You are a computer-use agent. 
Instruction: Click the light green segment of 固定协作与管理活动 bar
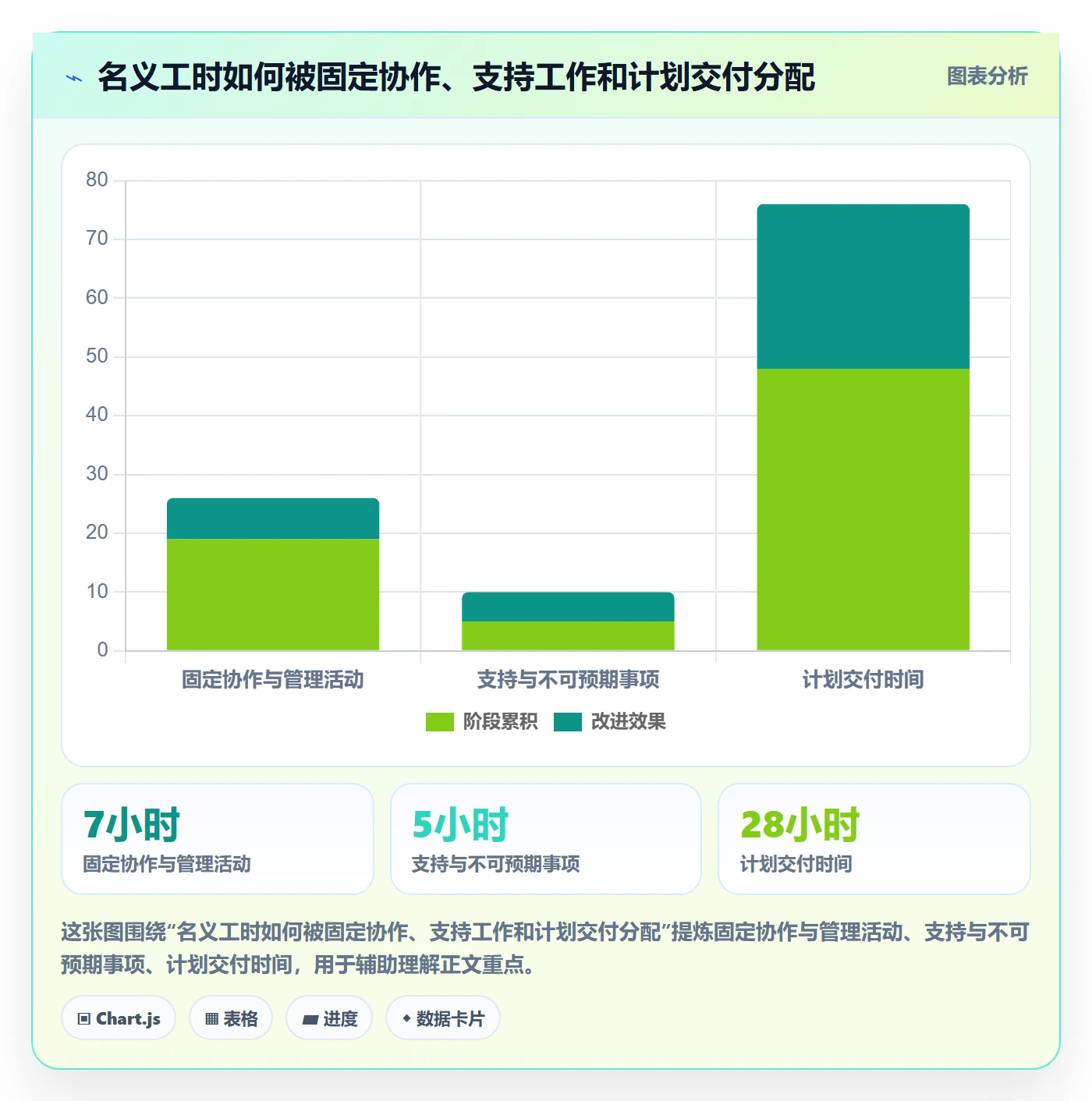point(273,594)
